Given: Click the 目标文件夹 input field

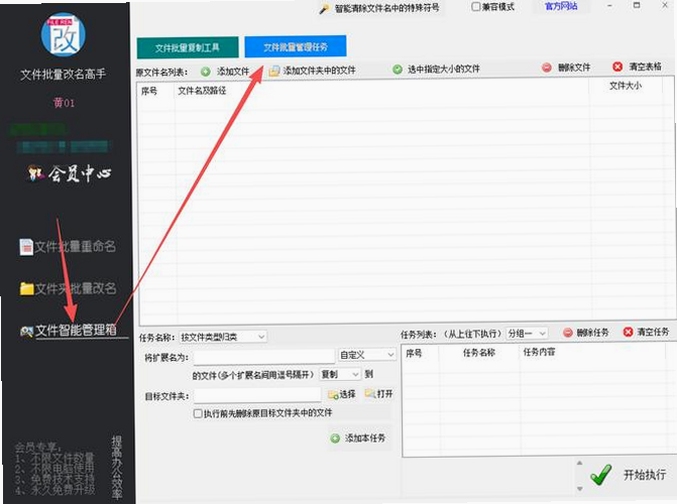Looking at the screenshot, I should click(257, 395).
